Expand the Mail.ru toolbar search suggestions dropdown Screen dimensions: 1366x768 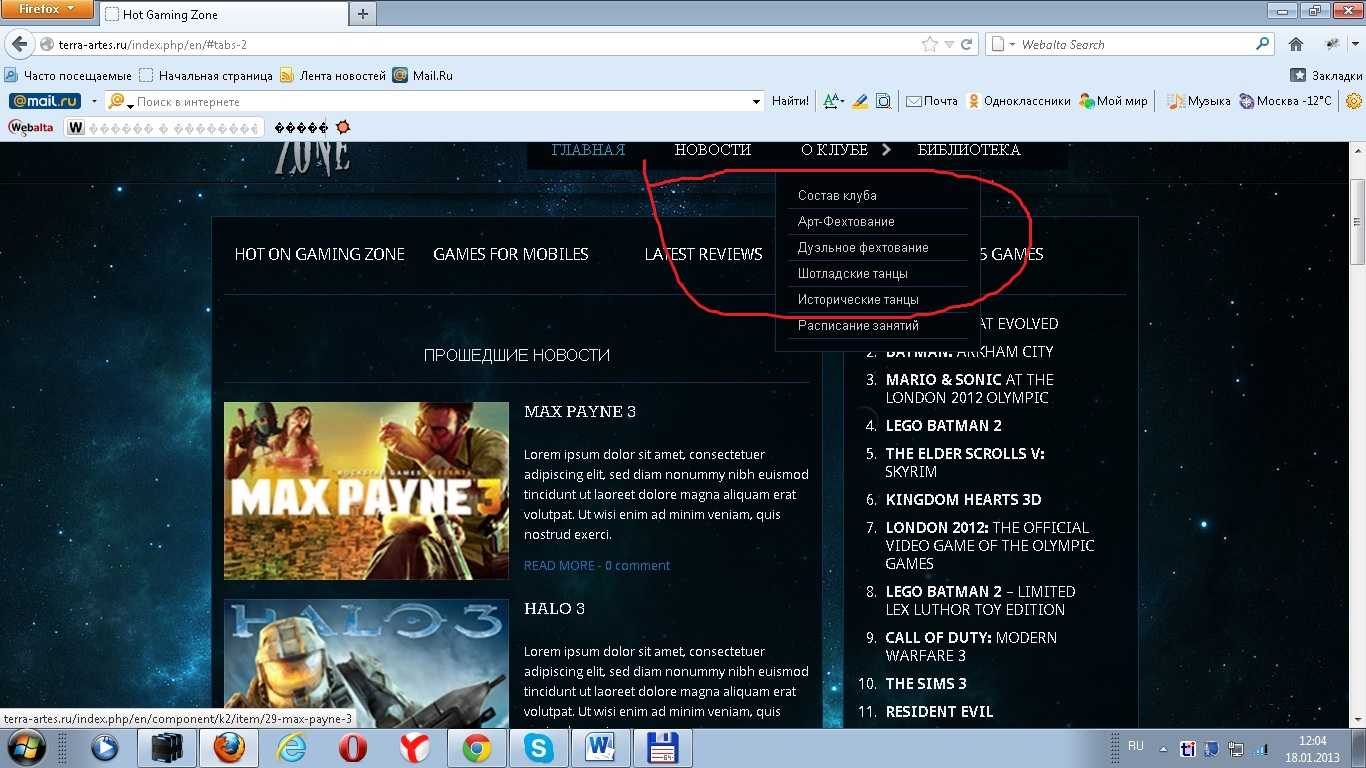(756, 101)
